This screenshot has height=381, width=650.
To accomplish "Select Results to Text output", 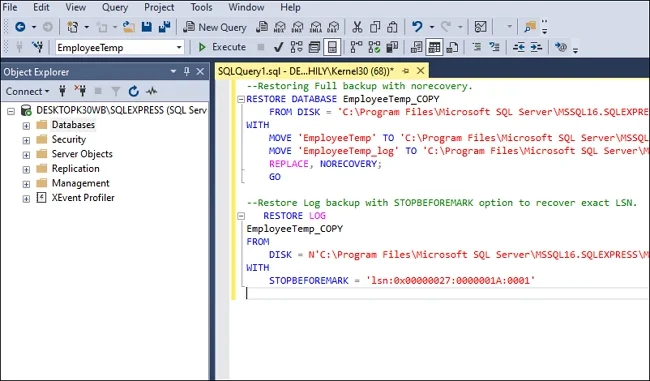I will click(416, 47).
